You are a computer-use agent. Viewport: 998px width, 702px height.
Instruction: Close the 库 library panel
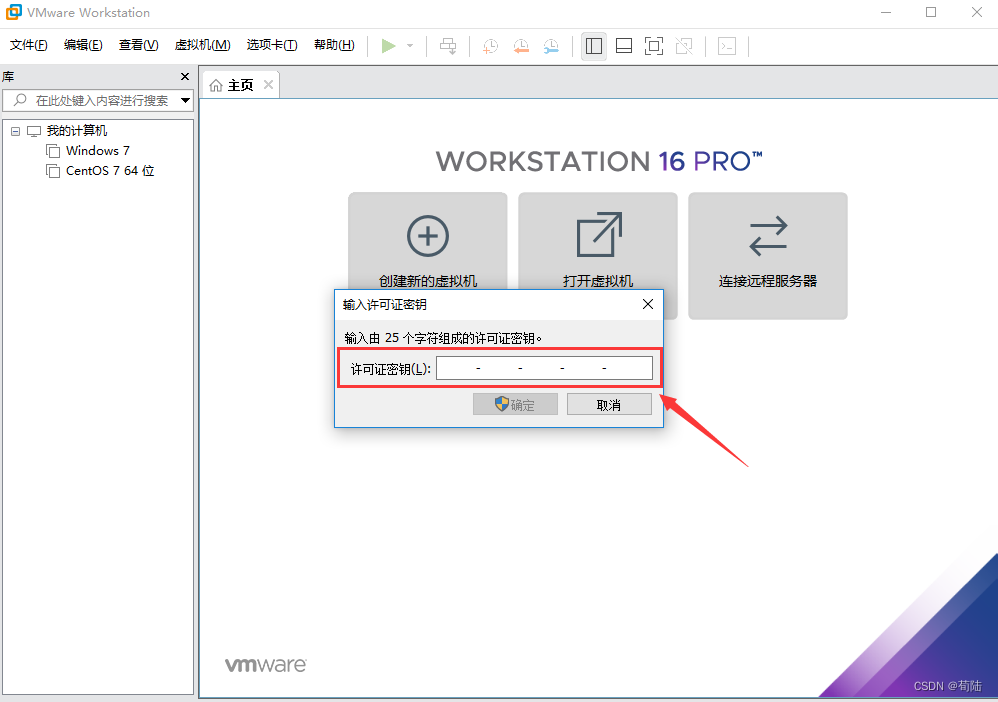click(185, 76)
